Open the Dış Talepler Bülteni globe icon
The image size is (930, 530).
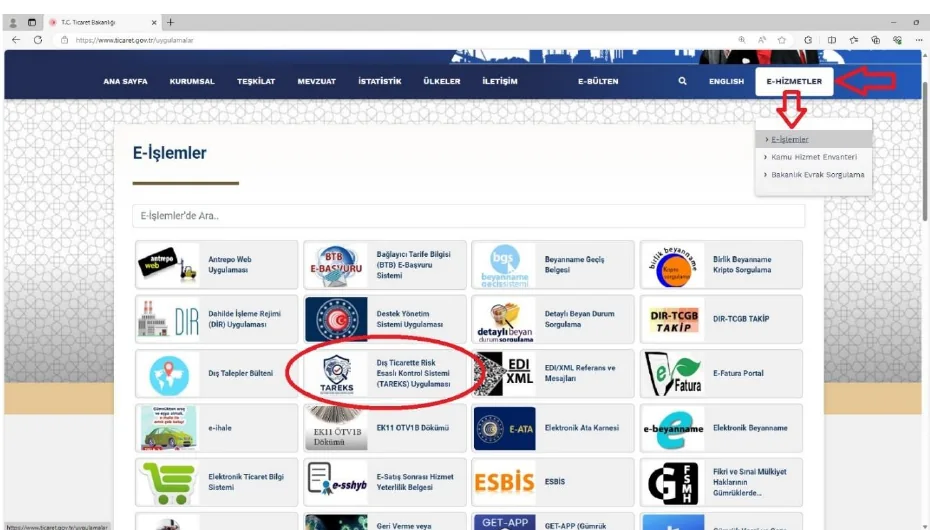pos(169,375)
